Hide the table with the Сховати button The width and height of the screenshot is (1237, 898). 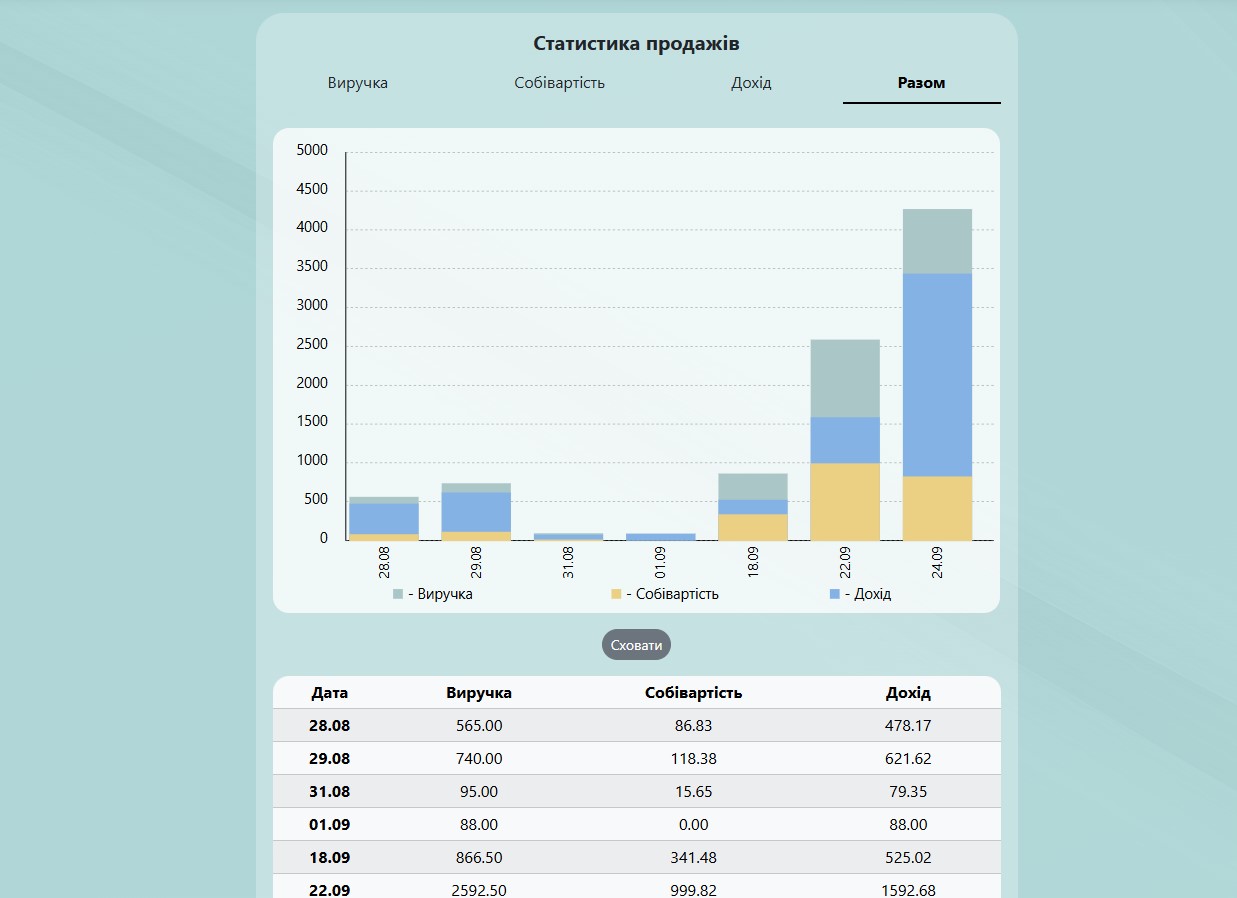coord(636,645)
